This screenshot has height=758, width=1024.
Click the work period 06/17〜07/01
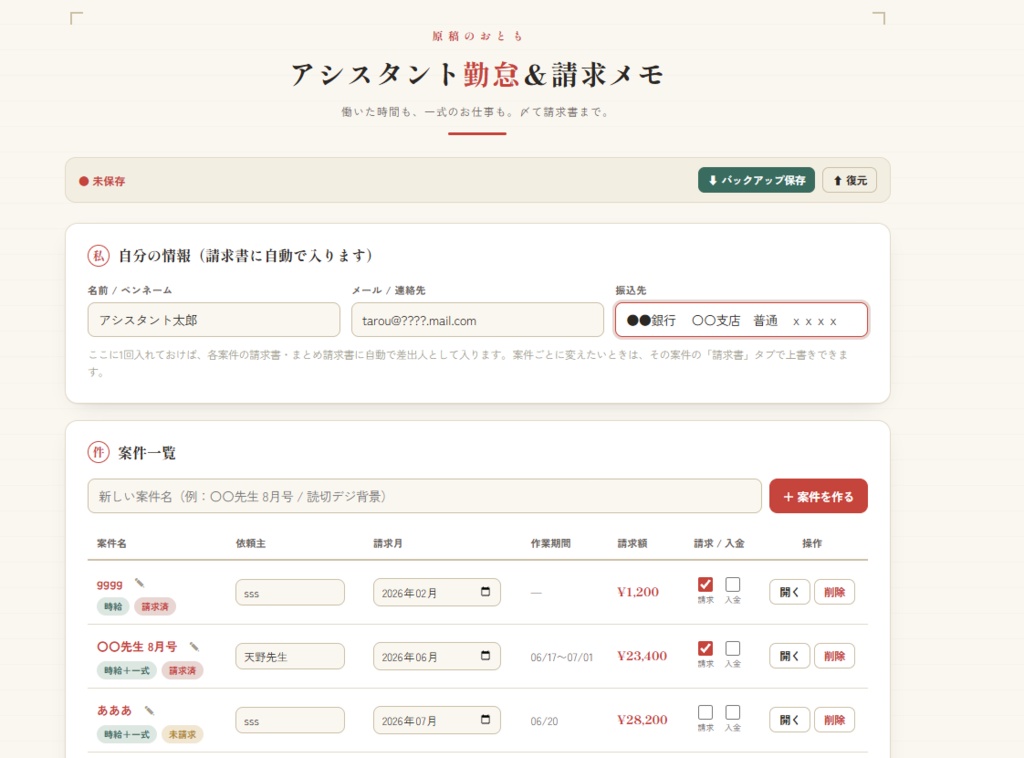tap(562, 657)
